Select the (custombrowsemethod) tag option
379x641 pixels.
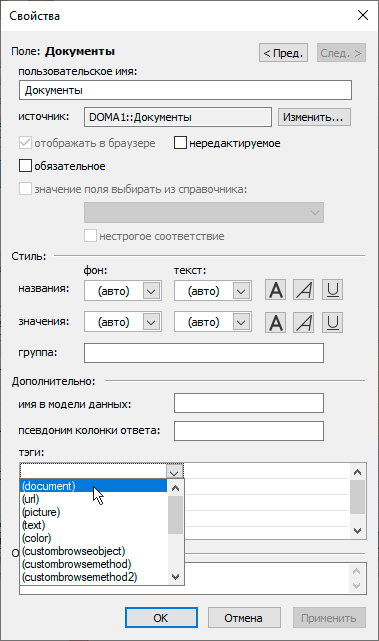coord(94,564)
